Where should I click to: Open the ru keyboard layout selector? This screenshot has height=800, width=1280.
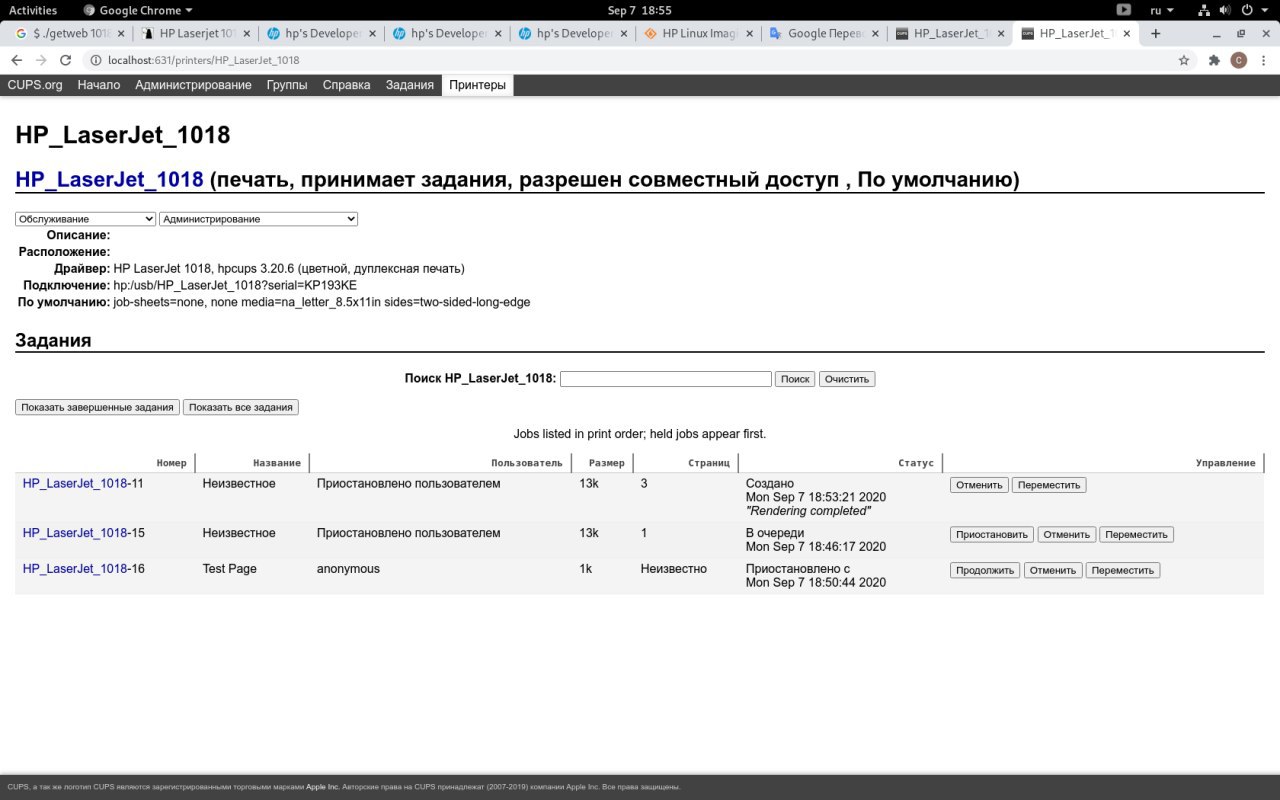click(x=1161, y=10)
